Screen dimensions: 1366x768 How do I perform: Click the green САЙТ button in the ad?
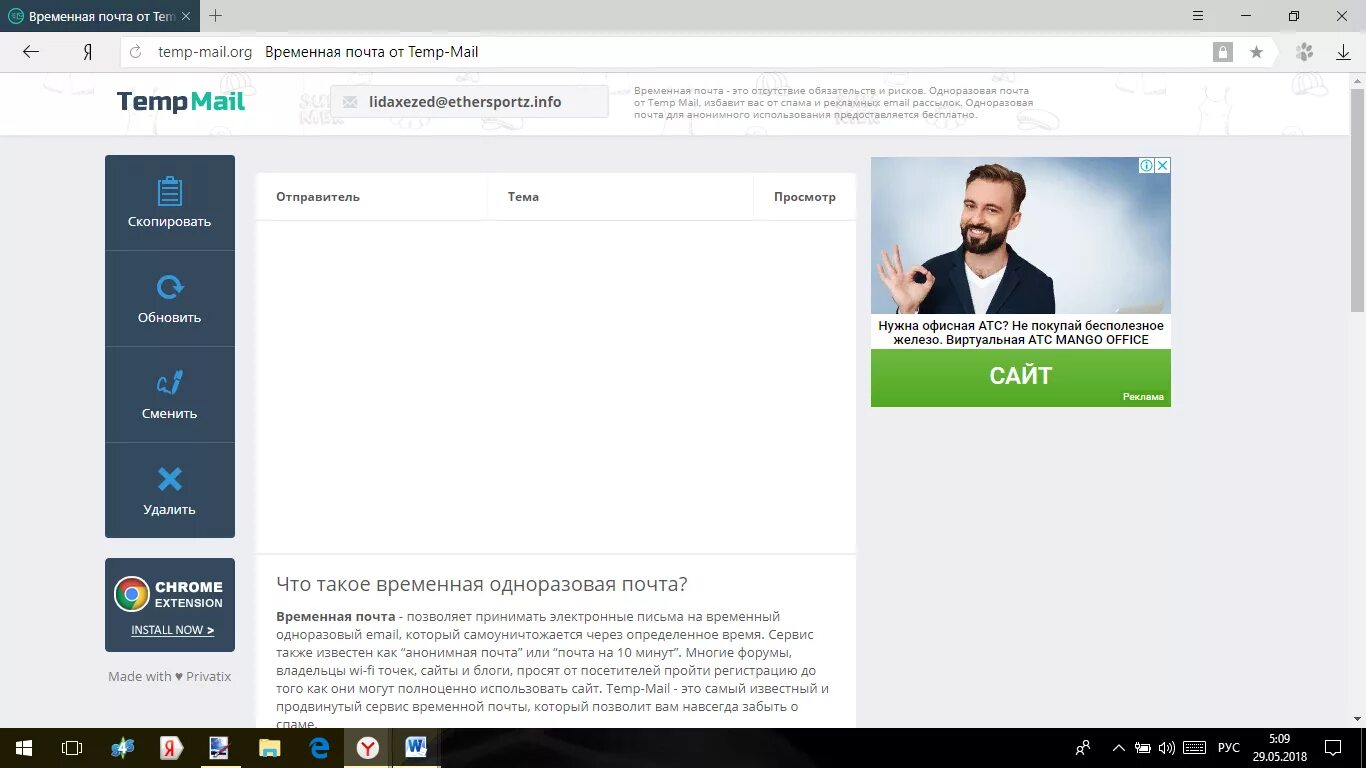(1020, 377)
